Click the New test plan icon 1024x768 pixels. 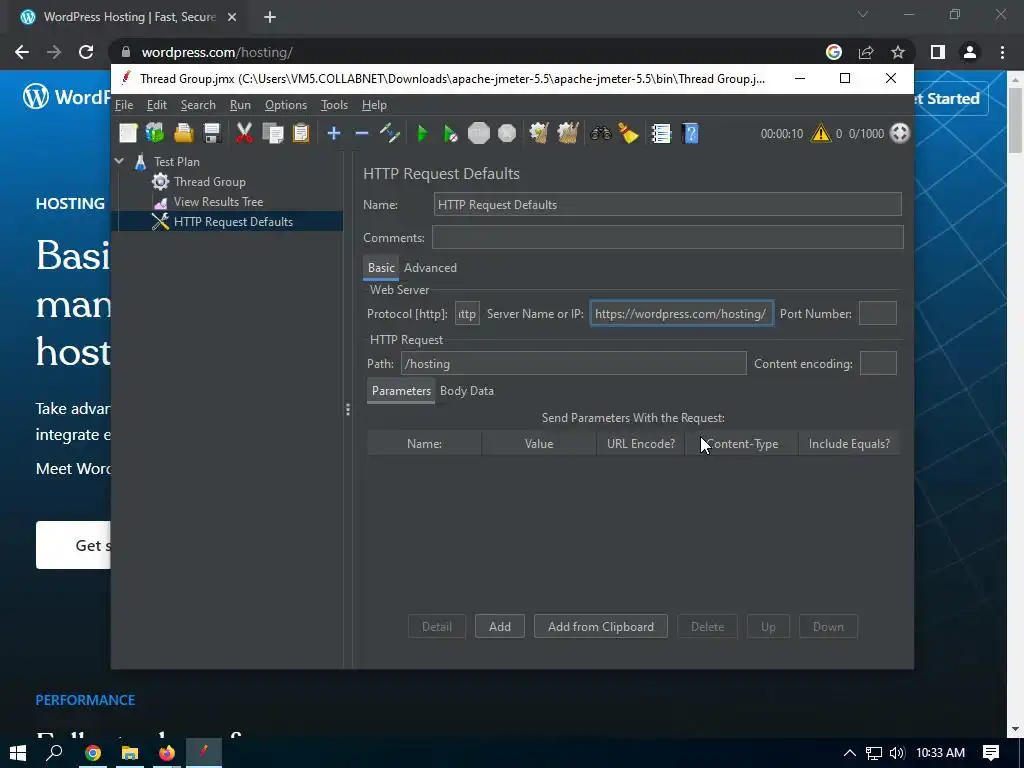pyautogui.click(x=128, y=133)
